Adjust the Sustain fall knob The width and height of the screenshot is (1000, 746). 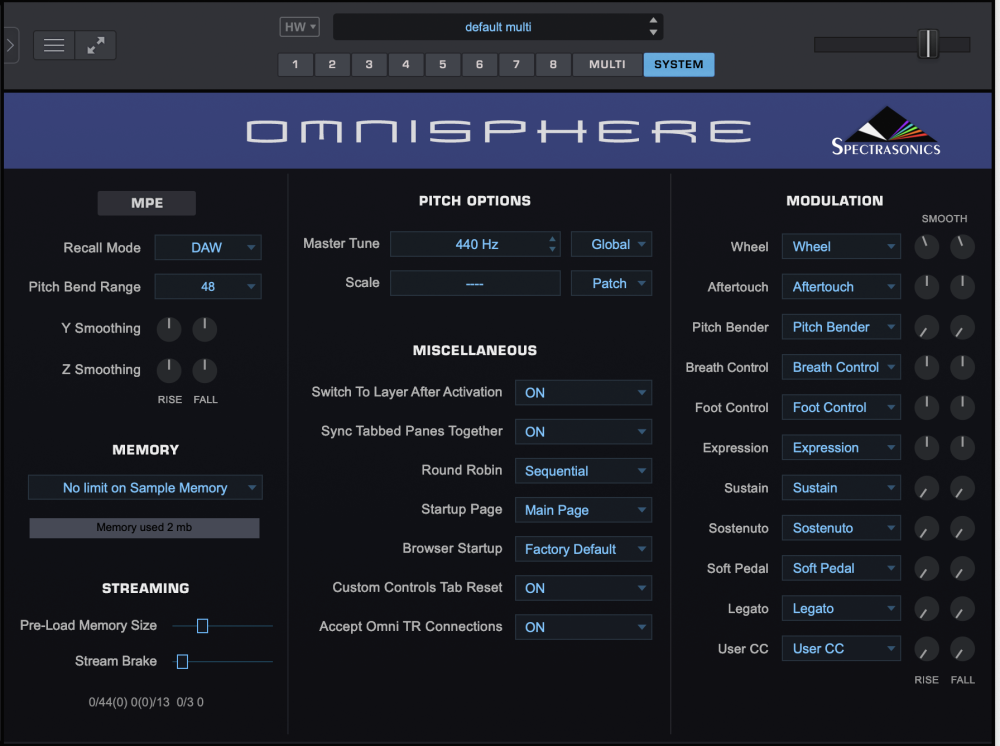[962, 488]
